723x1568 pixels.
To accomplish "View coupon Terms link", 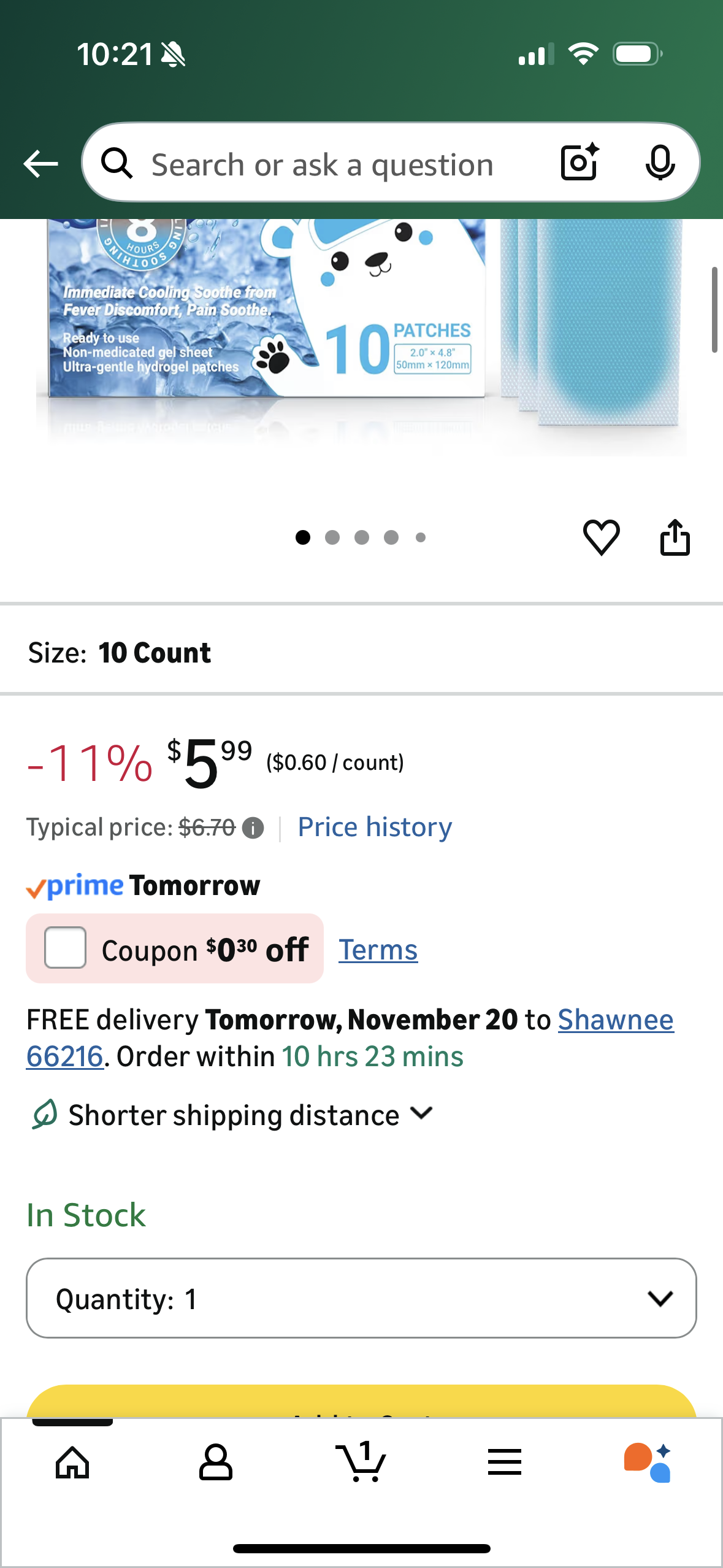I will coord(378,950).
